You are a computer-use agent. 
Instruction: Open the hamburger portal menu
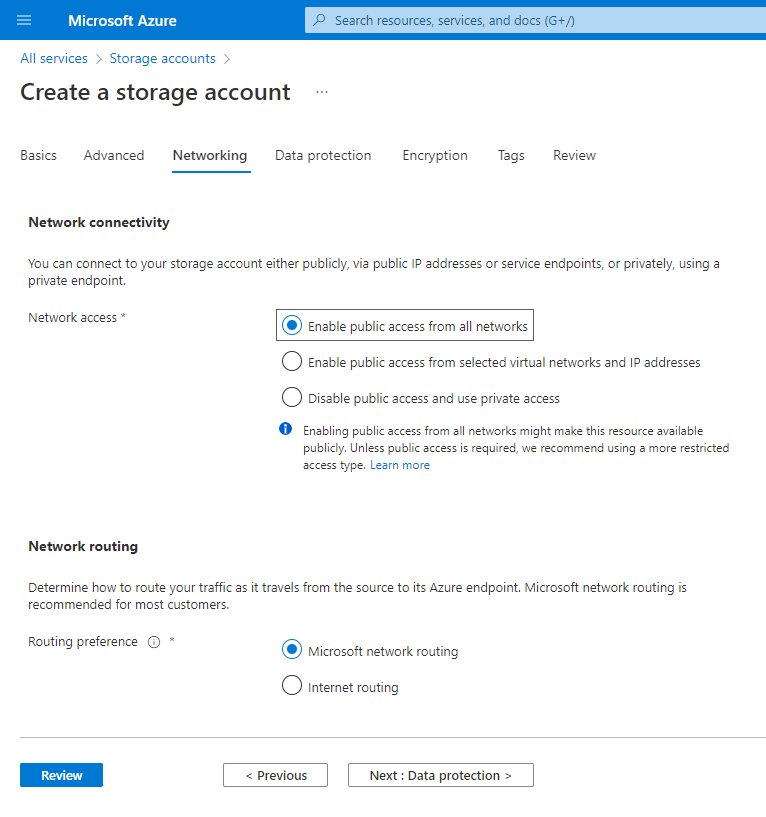tap(24, 20)
